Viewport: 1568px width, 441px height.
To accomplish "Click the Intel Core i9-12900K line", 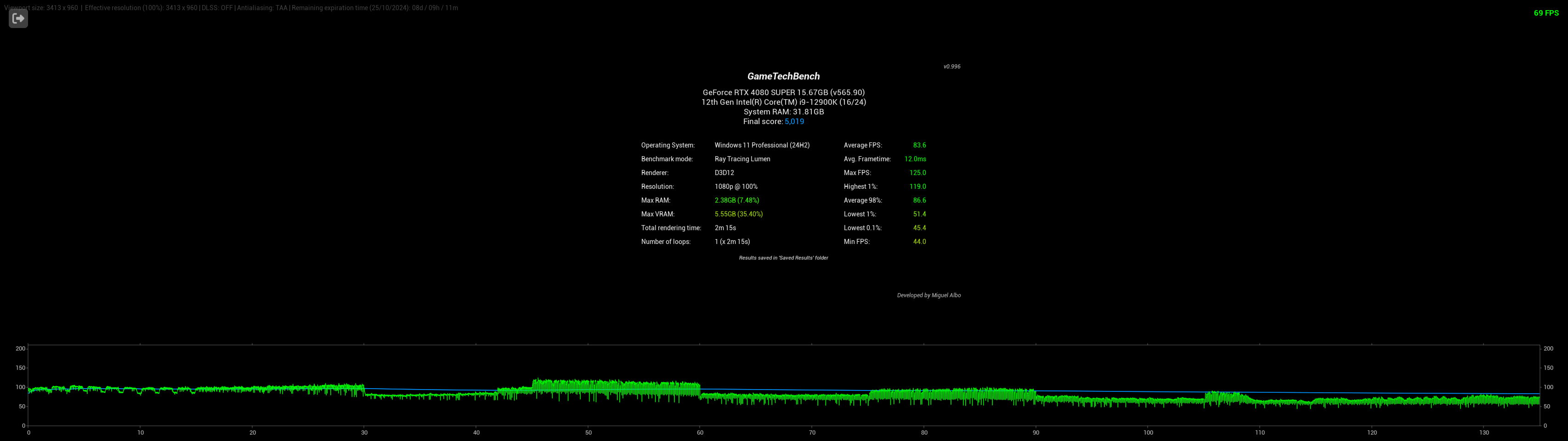I will [783, 102].
